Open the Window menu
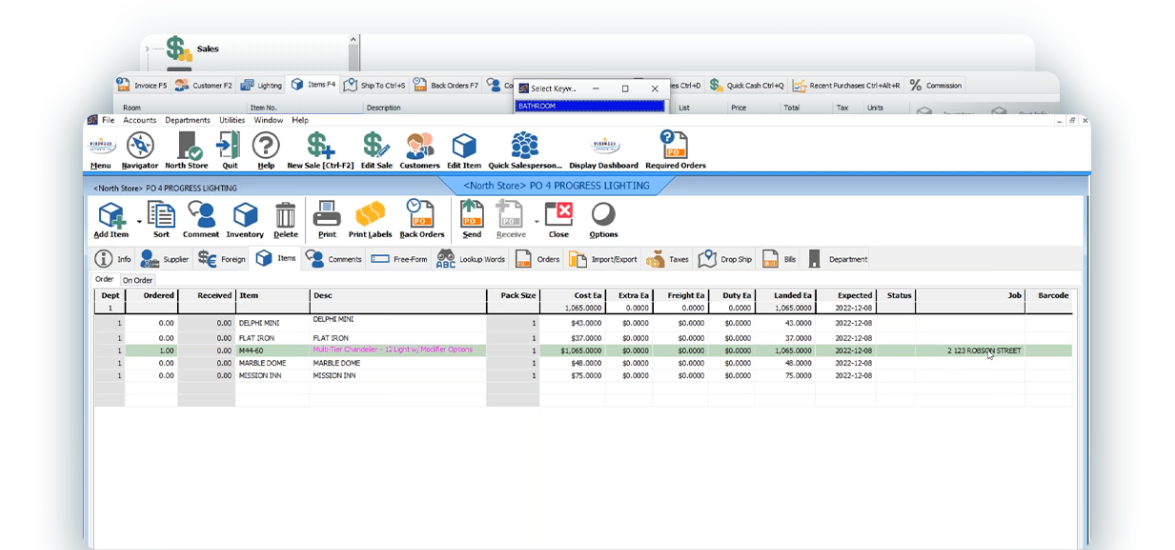The width and height of the screenshot is (1175, 550). [x=268, y=120]
